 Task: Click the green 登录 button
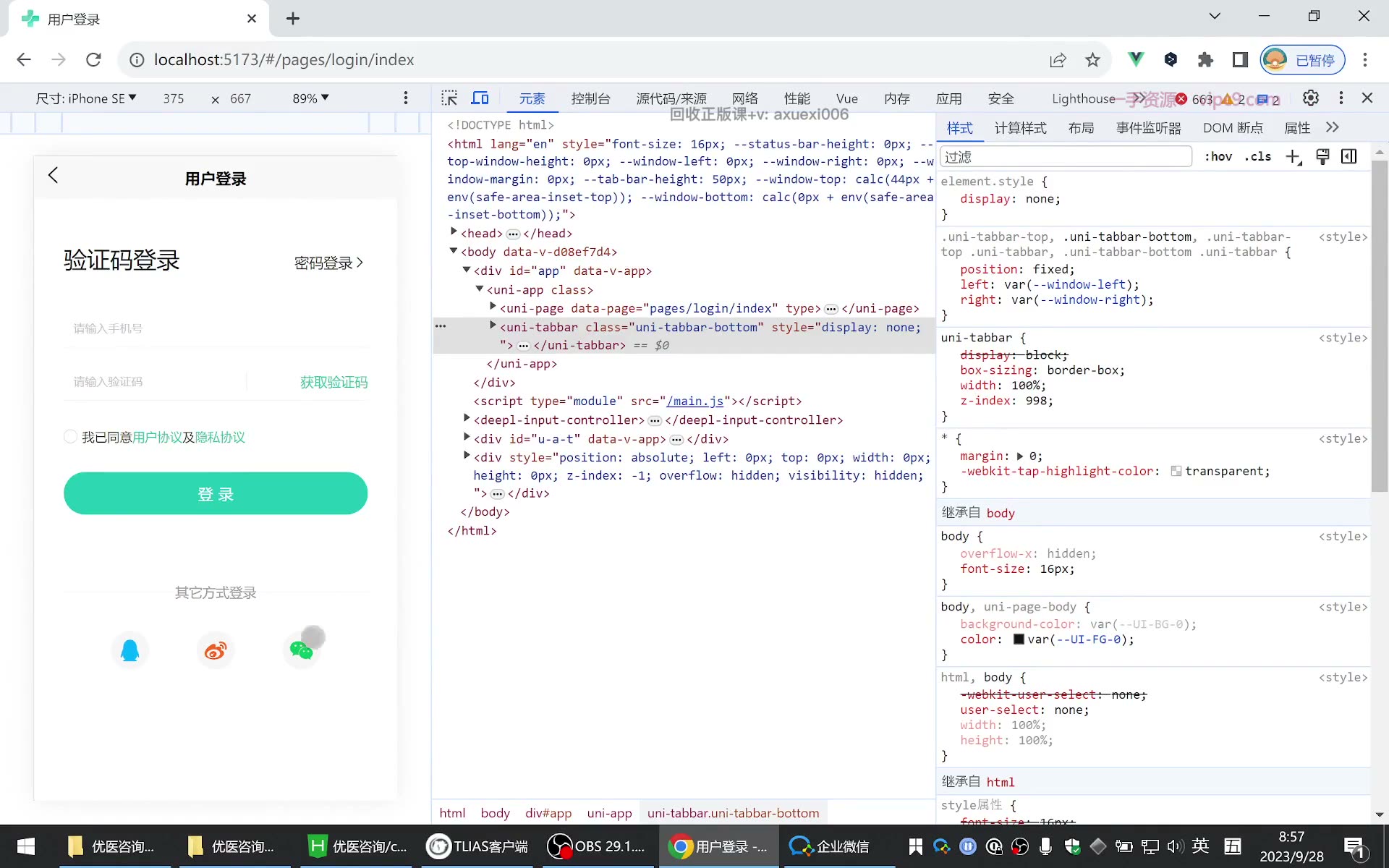click(216, 493)
